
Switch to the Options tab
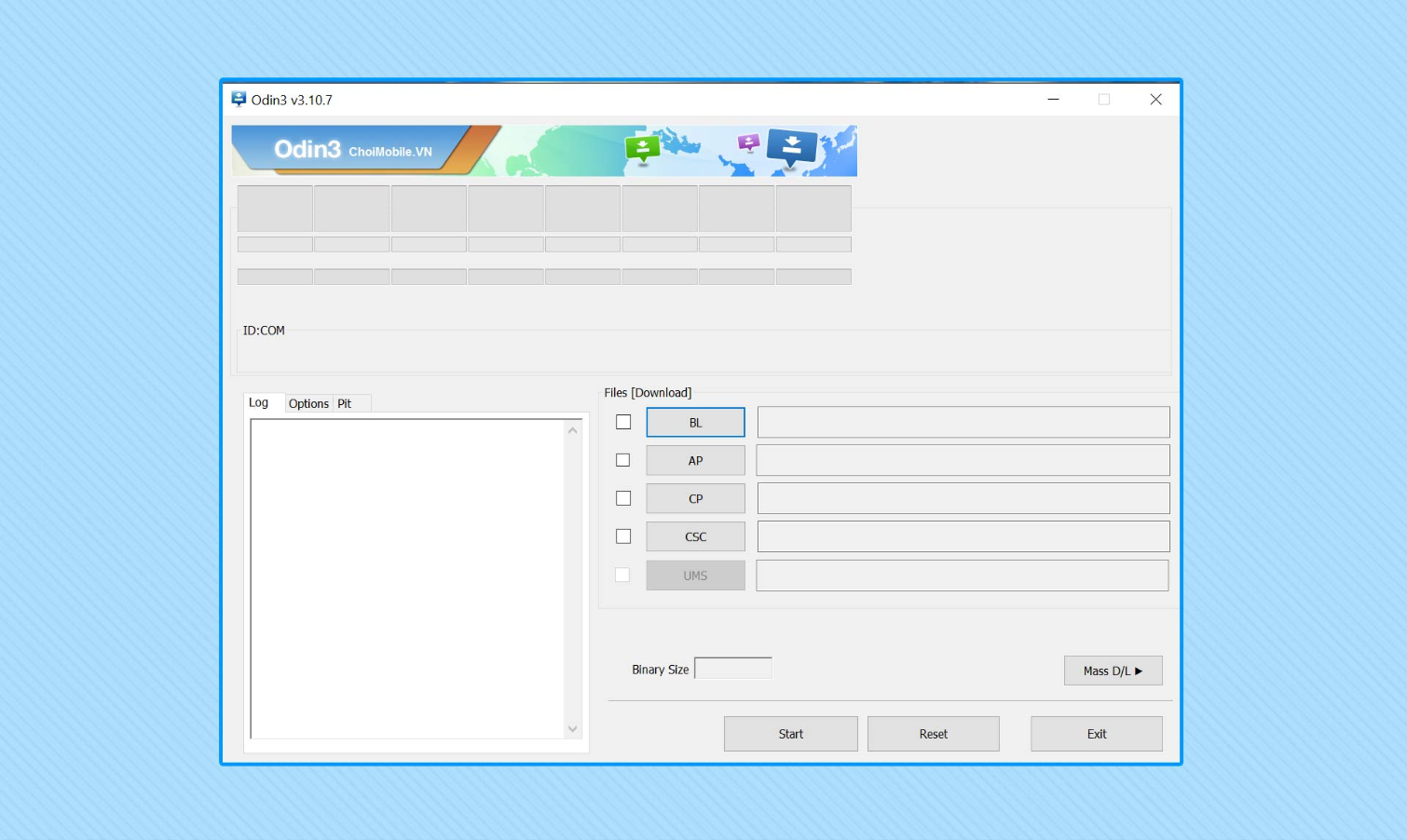point(308,403)
